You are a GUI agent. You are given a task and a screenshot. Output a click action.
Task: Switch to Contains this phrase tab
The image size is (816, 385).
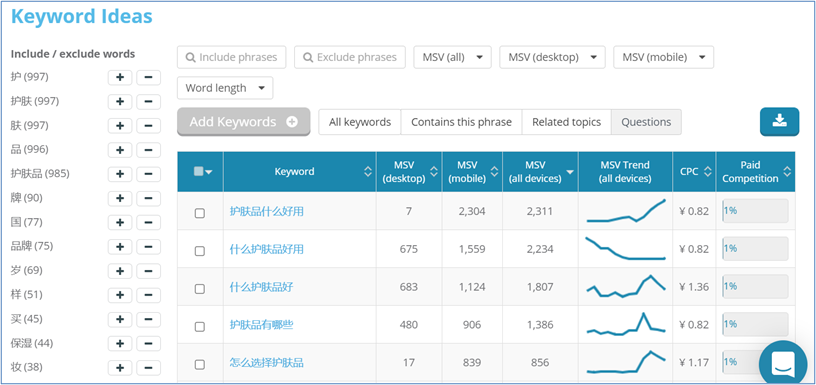click(461, 122)
